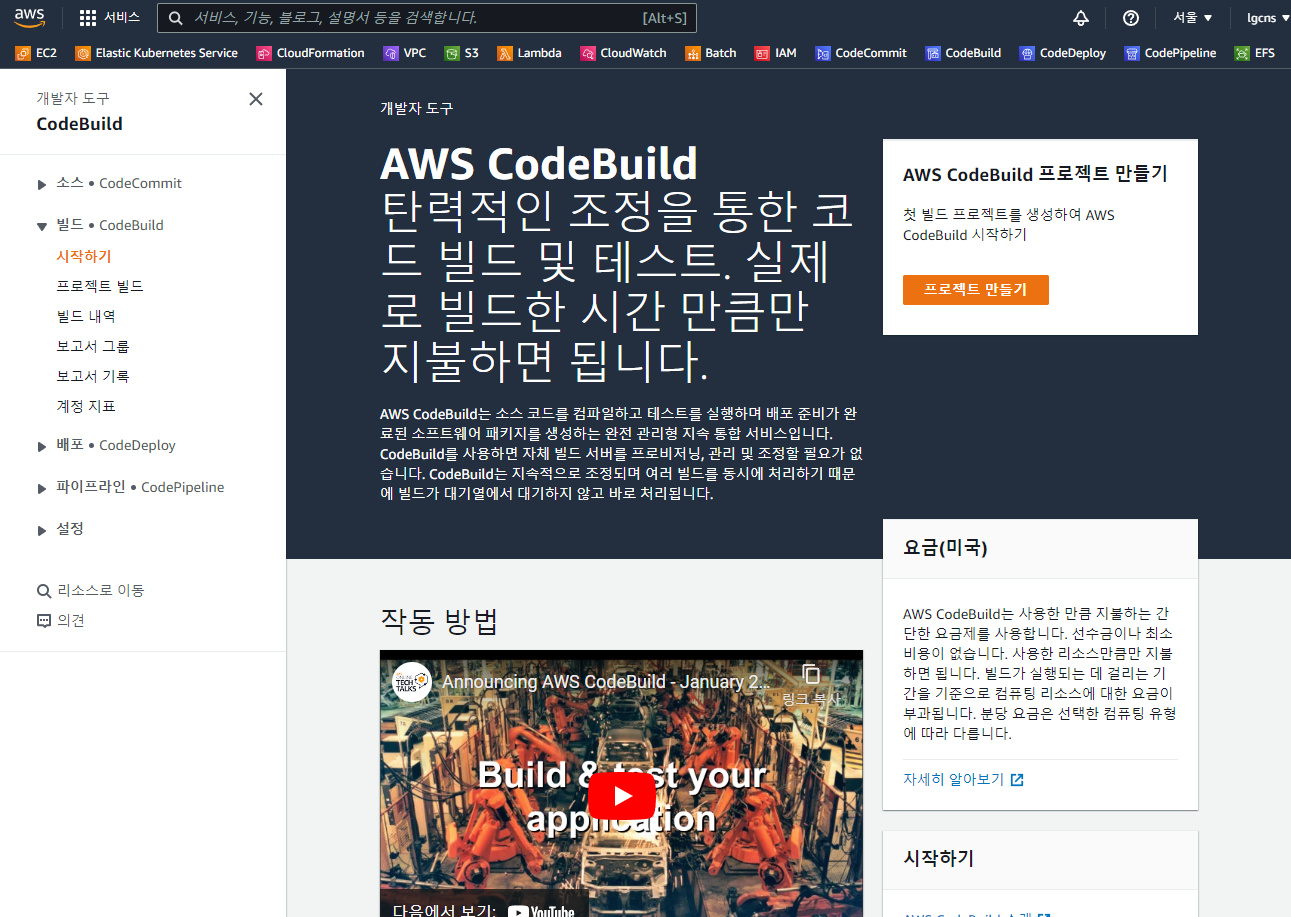
Task: Open the CloudFormation shortcut icon
Action: pos(264,53)
